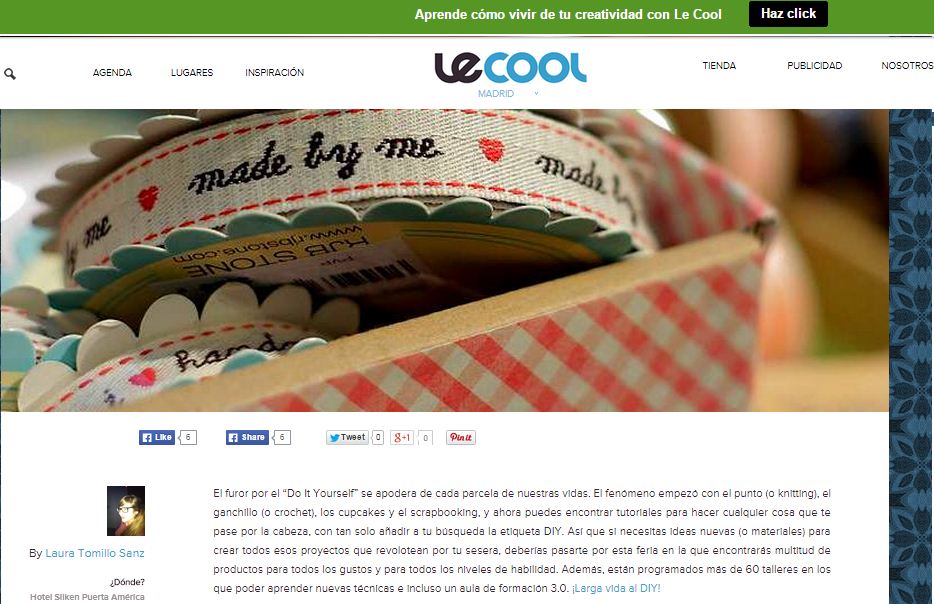Click the Haz click banner button
This screenshot has height=604, width=934.
pos(788,14)
